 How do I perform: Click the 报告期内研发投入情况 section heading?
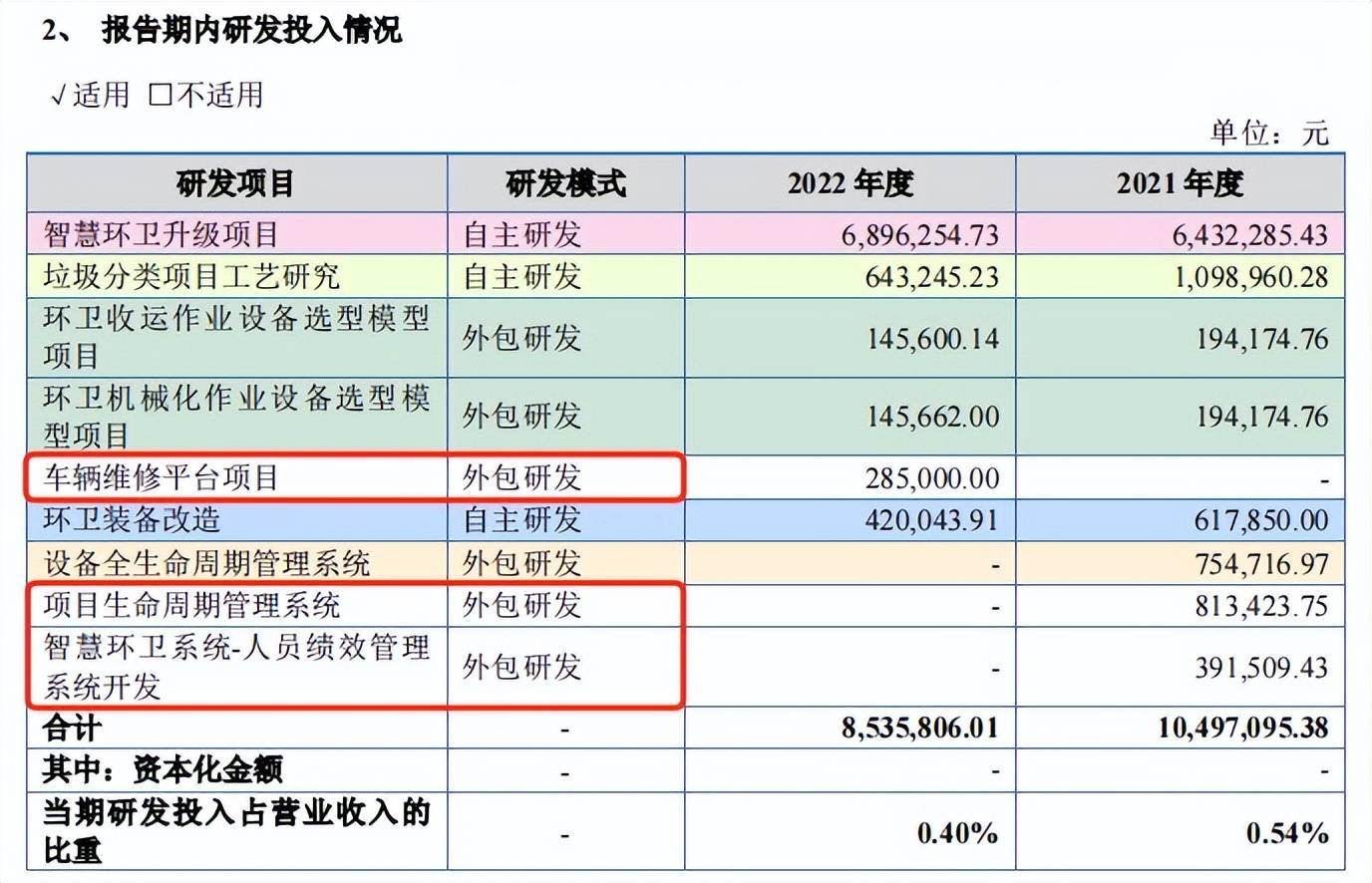click(251, 31)
